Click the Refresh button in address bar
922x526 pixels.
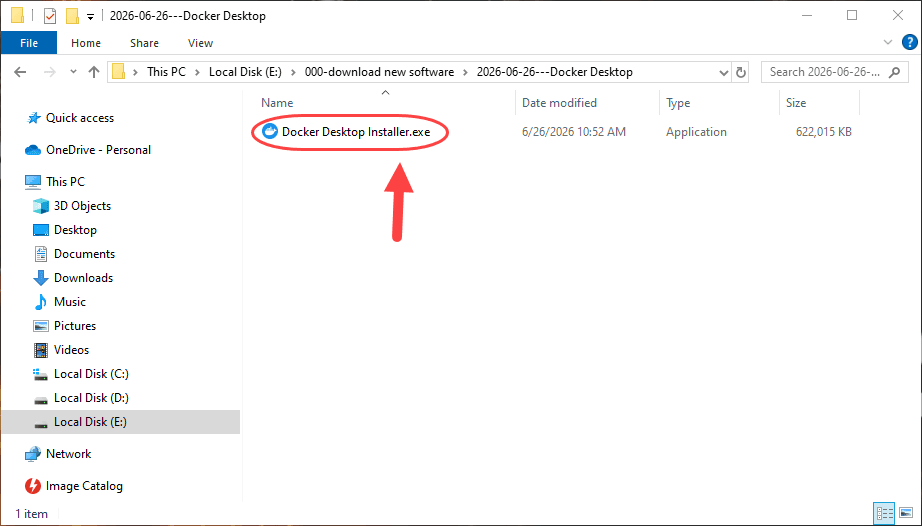(741, 72)
